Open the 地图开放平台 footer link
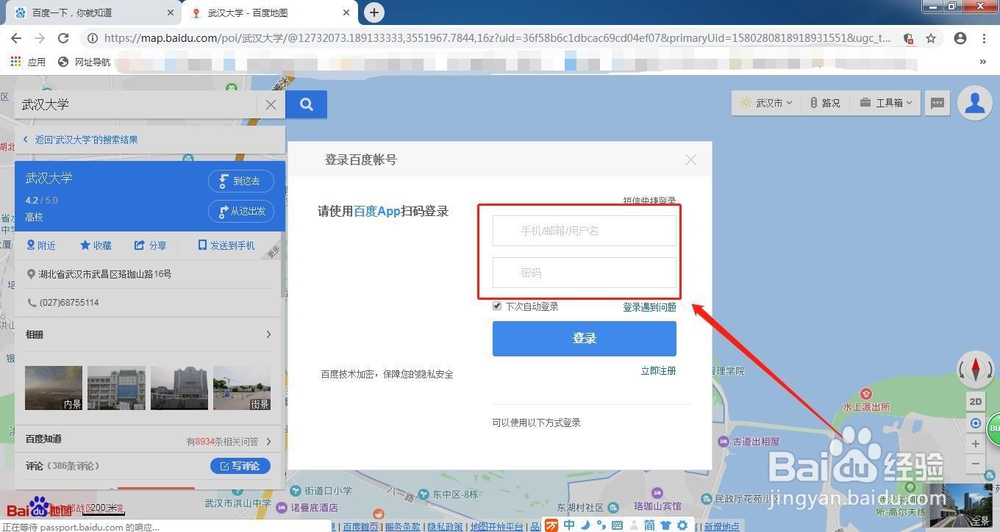1000x532 pixels. click(497, 526)
